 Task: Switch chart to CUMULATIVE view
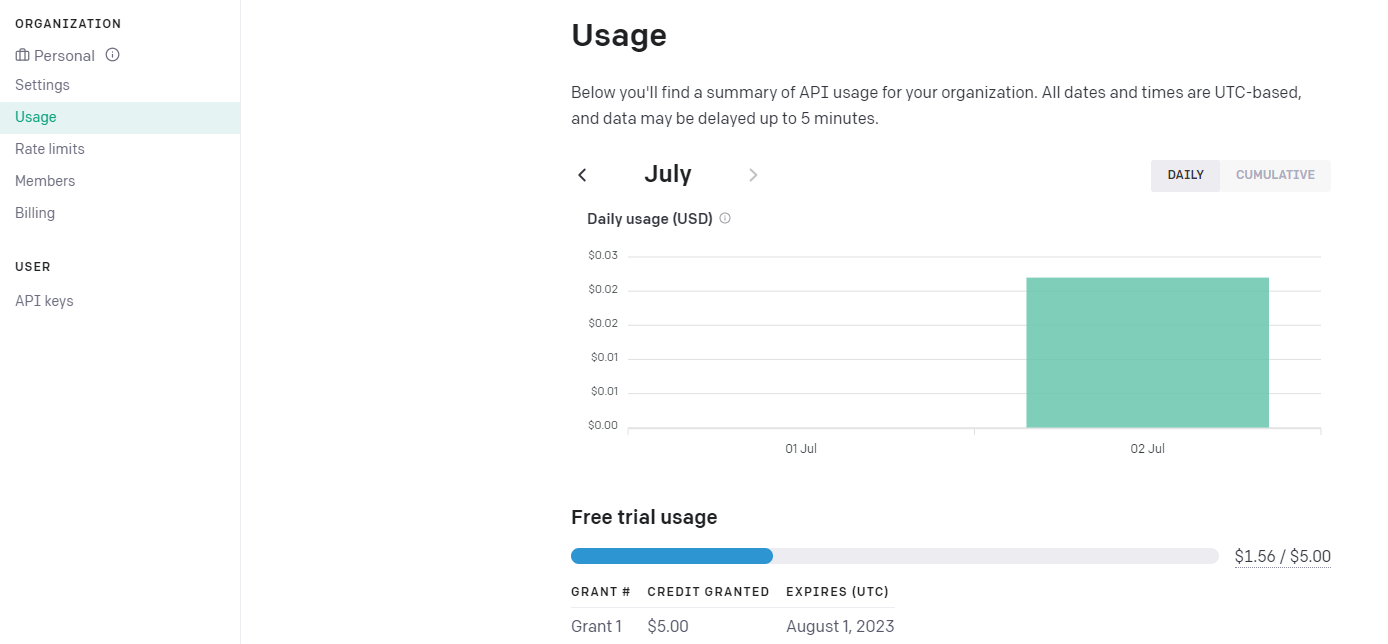click(x=1275, y=175)
